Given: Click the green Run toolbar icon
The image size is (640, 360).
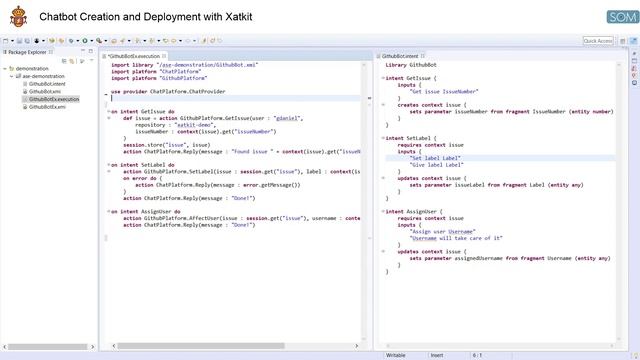Looking at the screenshot, I should 85,41.
